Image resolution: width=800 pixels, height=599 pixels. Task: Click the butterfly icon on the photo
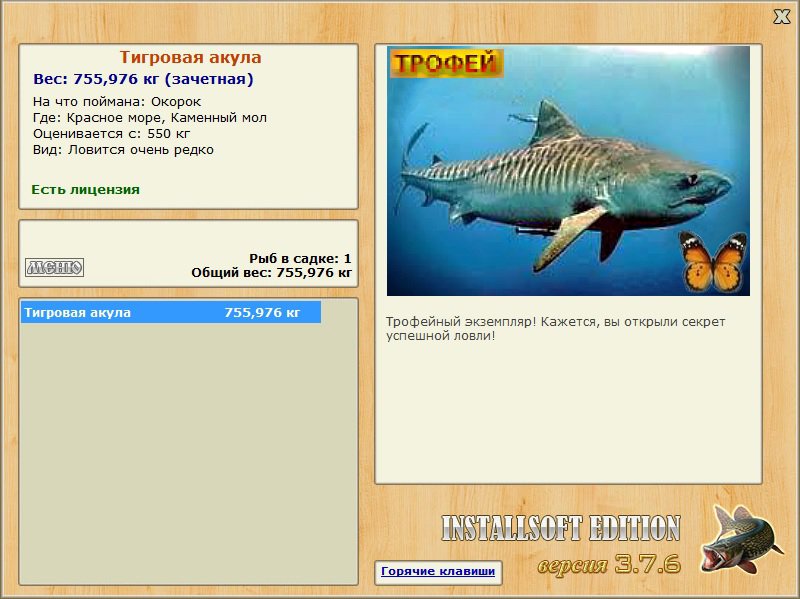click(x=713, y=261)
